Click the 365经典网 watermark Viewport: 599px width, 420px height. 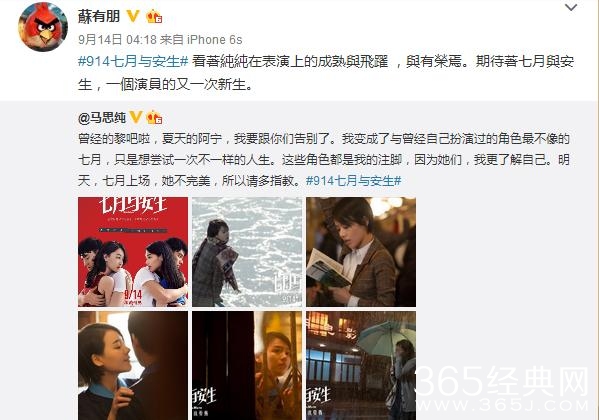502,389
